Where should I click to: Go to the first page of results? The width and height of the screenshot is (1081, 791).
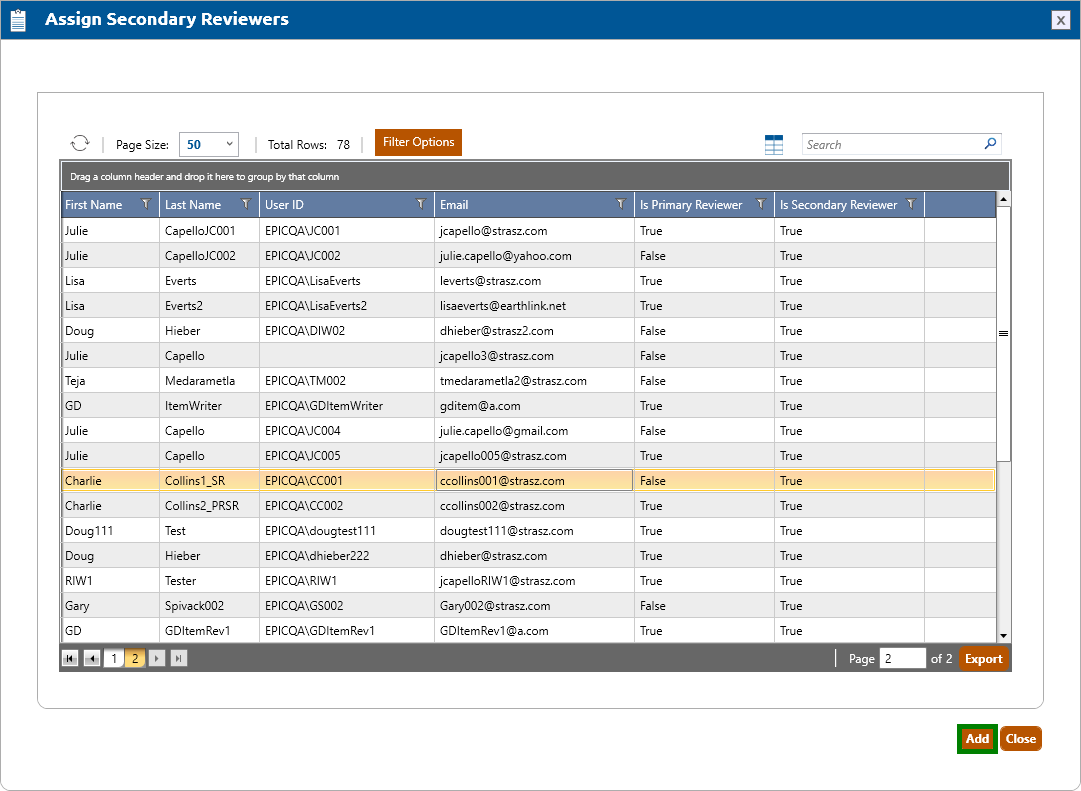70,658
